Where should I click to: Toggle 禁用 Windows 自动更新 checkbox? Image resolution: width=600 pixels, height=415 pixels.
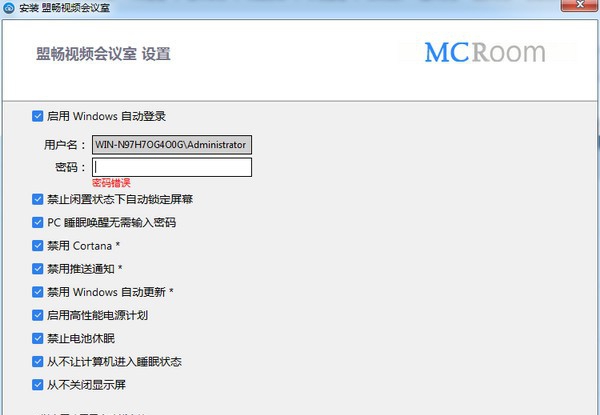click(38, 292)
